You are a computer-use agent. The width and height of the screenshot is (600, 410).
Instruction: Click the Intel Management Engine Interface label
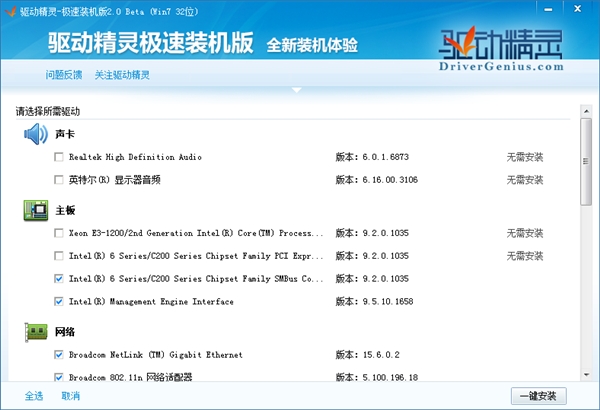pyautogui.click(x=151, y=302)
